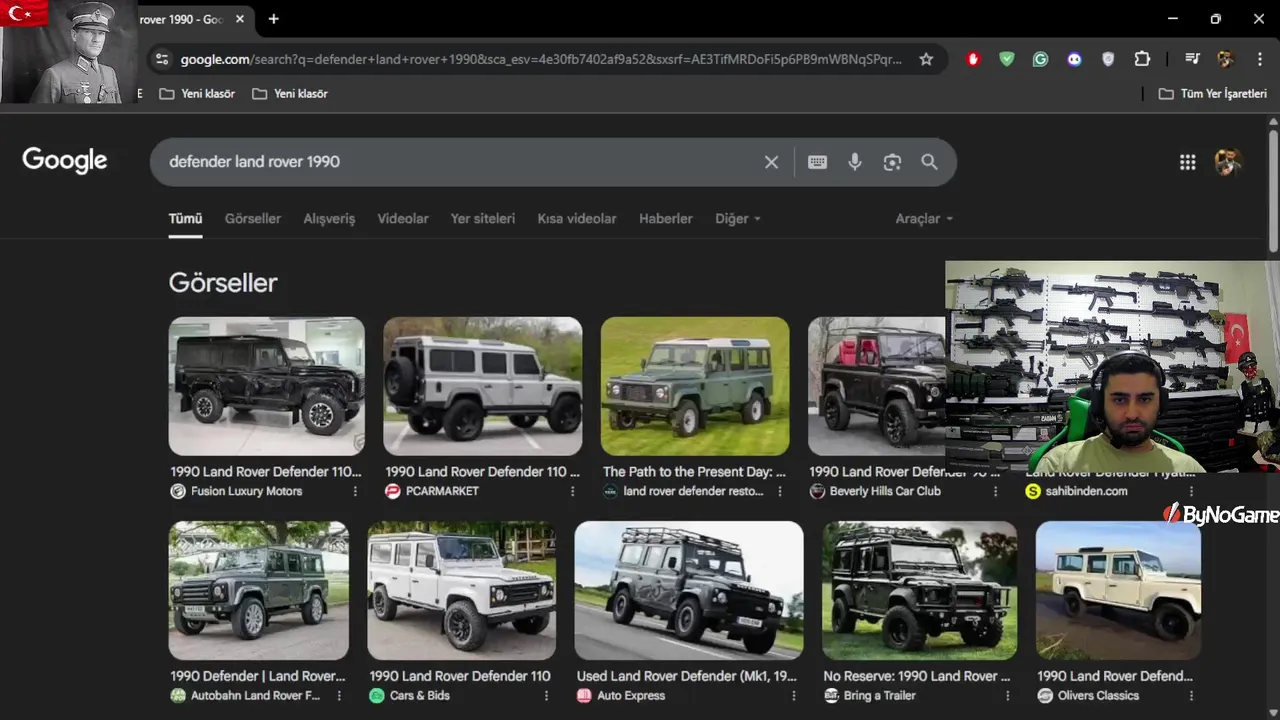
Task: Go to the Google homepage via the logo
Action: [65, 161]
